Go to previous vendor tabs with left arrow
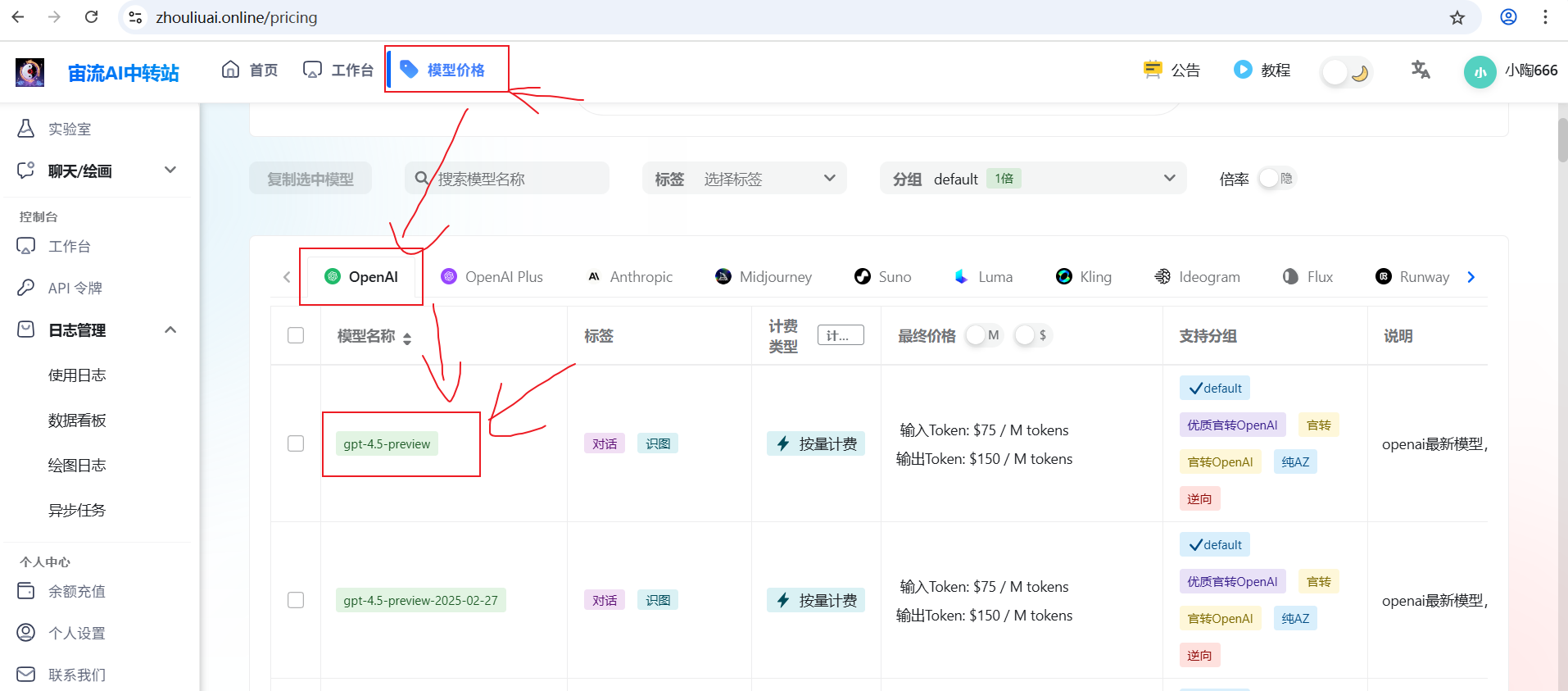This screenshot has height=691, width=1568. click(287, 277)
